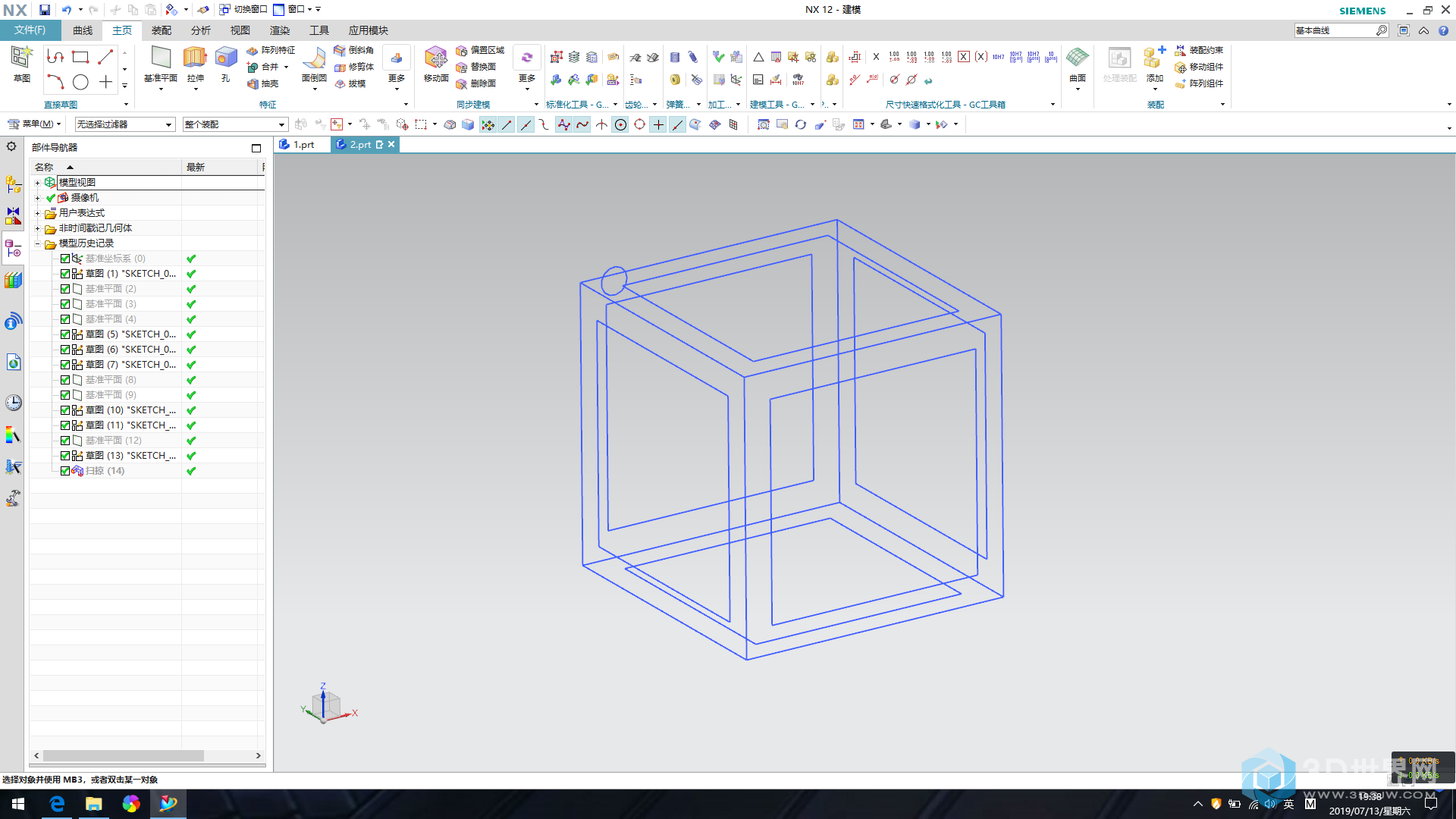The width and height of the screenshot is (1456, 819).
Task: Switch to the 分析 ribbon tab
Action: pyautogui.click(x=201, y=30)
